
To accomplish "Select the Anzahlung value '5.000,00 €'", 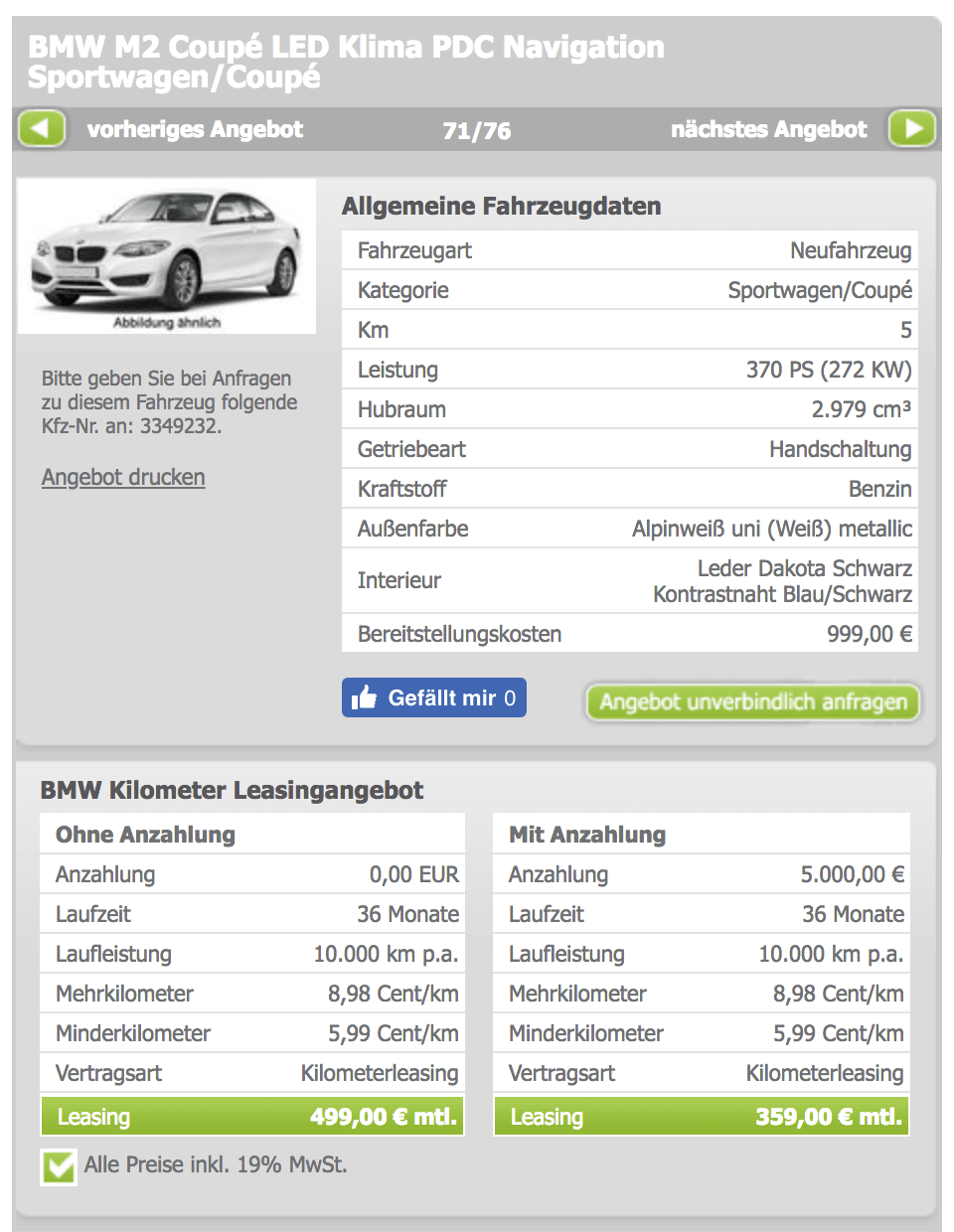I will tap(853, 874).
